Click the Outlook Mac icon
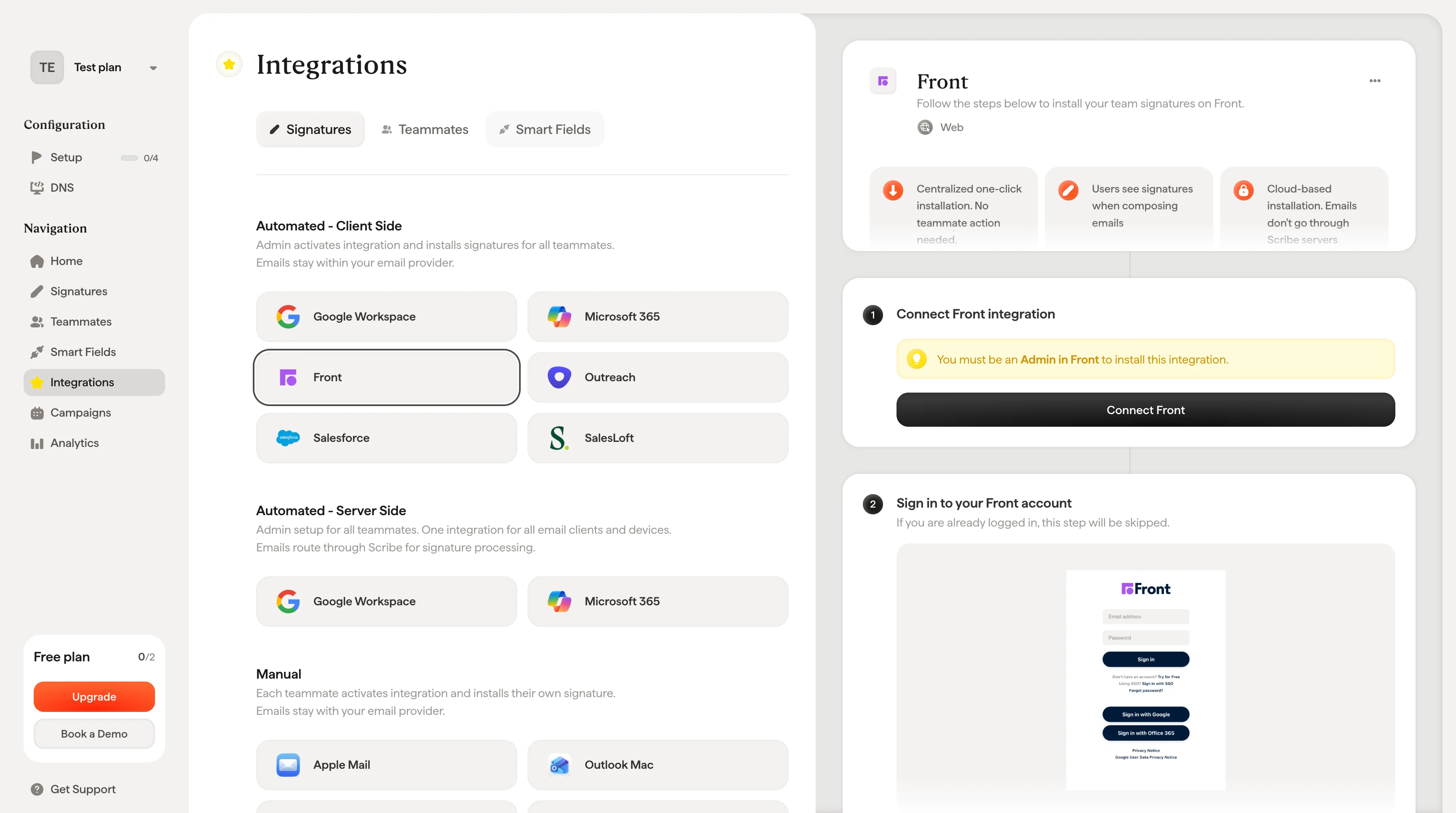 click(559, 765)
